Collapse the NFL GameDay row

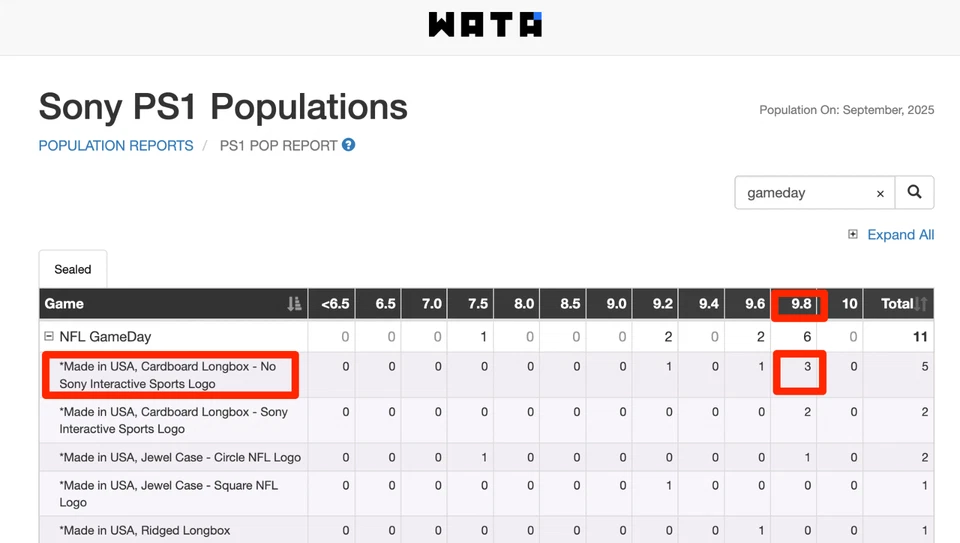pyautogui.click(x=48, y=337)
